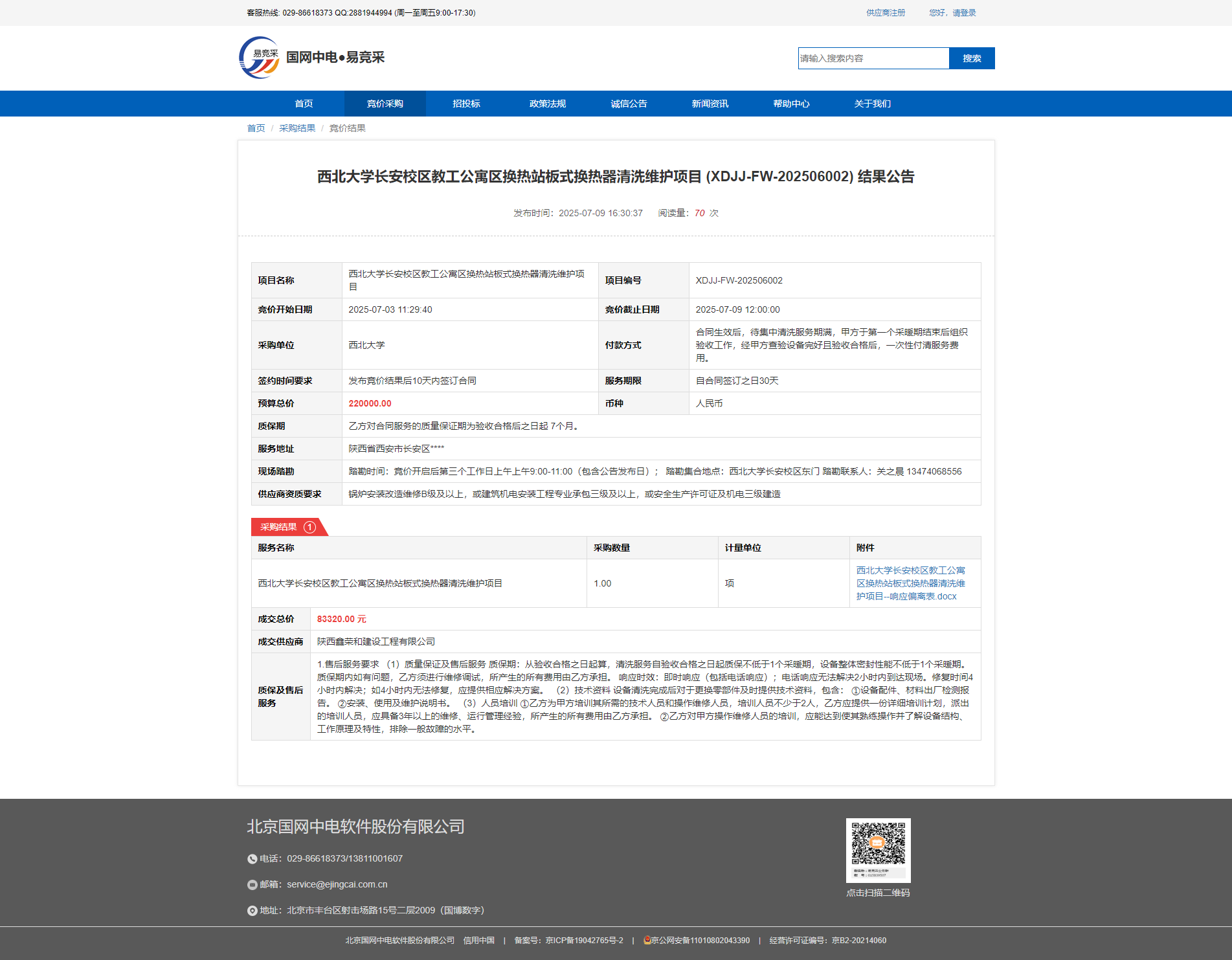Viewport: 1232px width, 960px height.
Task: Click the police badge icon beside 京公网安备
Action: pyautogui.click(x=647, y=941)
